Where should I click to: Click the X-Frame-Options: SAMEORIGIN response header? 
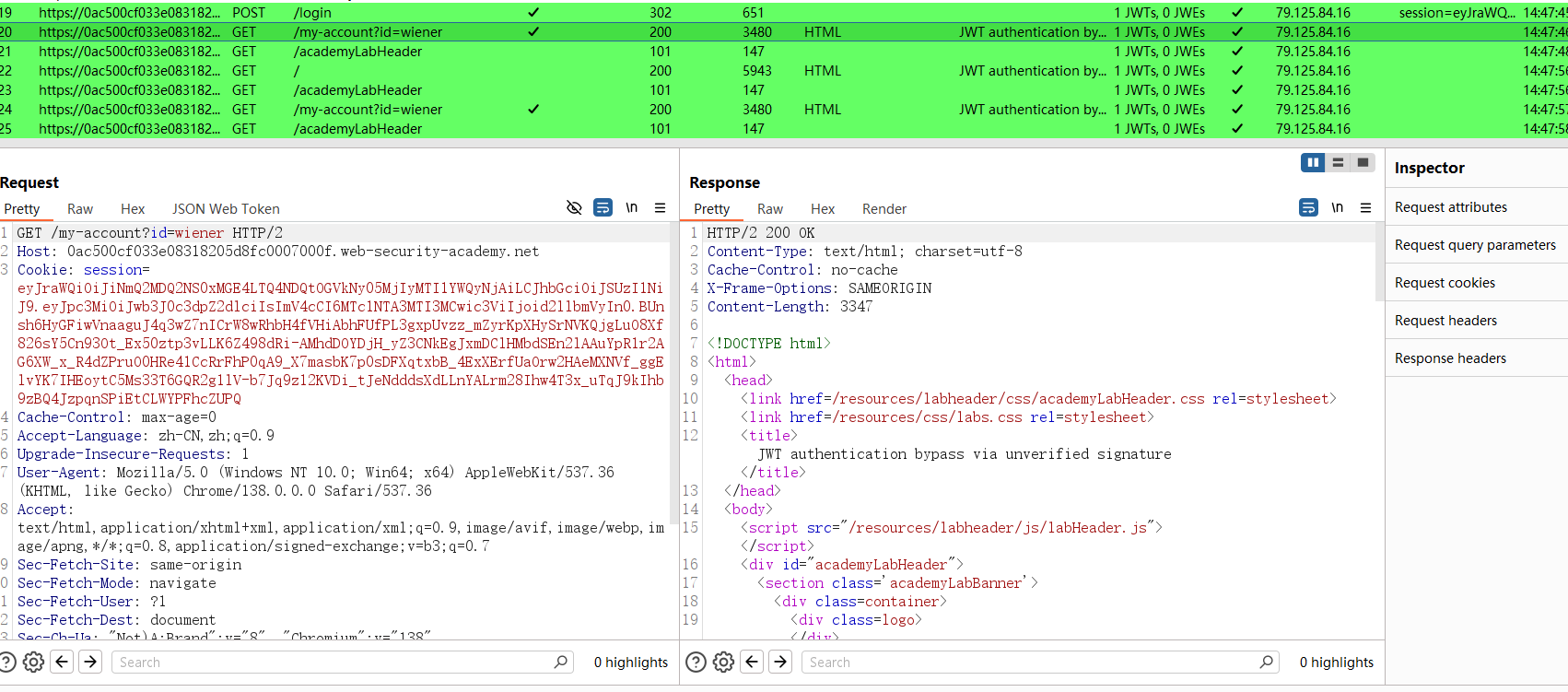click(819, 288)
